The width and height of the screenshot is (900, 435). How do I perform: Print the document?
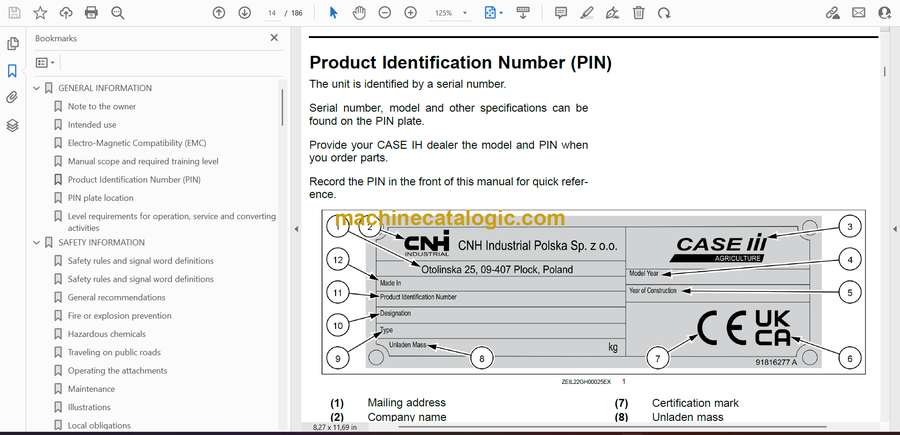pos(91,13)
